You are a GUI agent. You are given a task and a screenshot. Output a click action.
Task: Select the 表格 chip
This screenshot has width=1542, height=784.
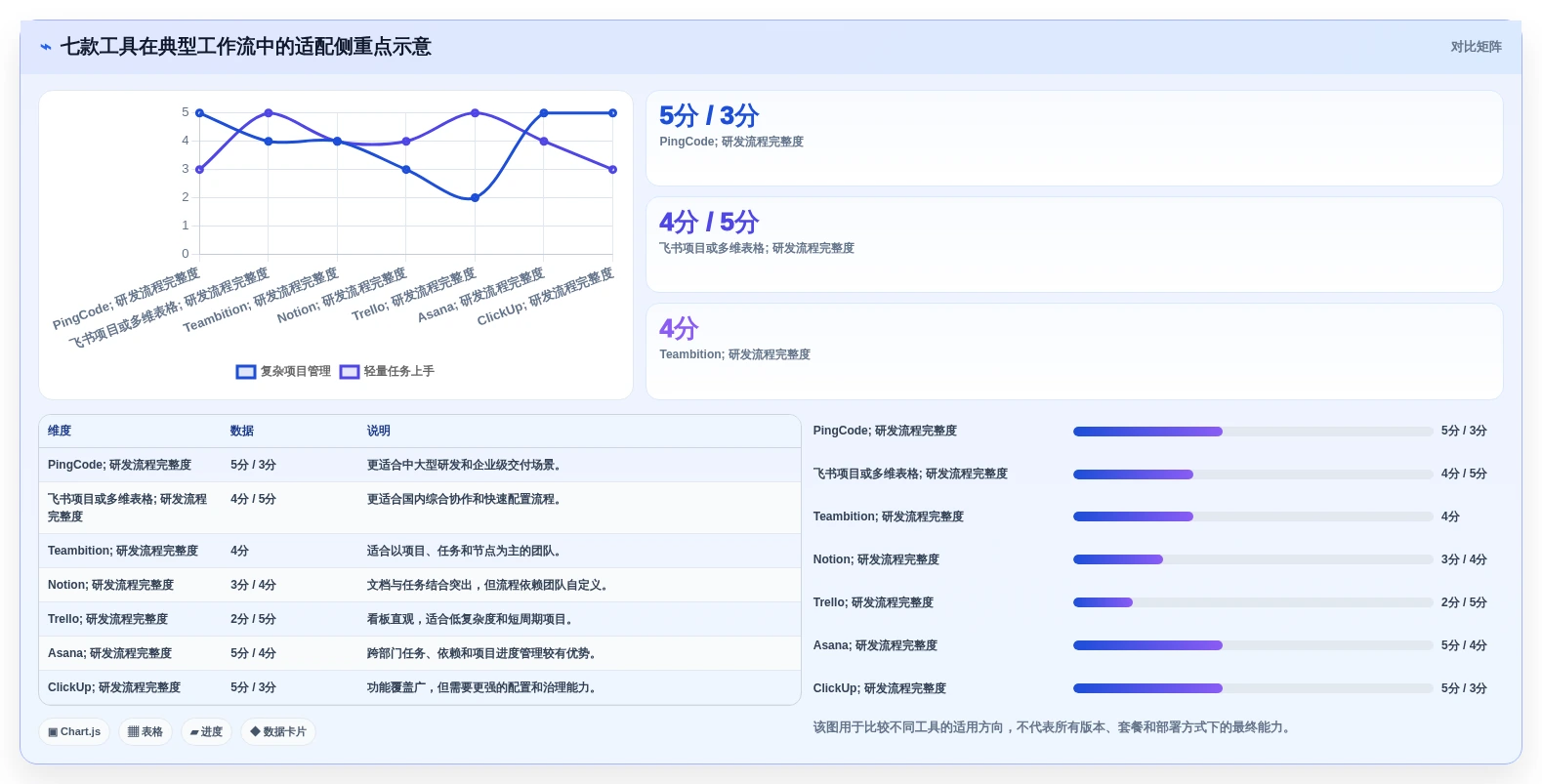146,731
